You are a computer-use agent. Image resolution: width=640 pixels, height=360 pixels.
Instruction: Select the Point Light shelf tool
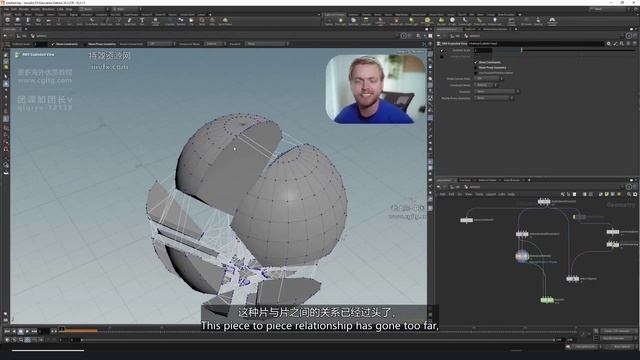(341, 21)
